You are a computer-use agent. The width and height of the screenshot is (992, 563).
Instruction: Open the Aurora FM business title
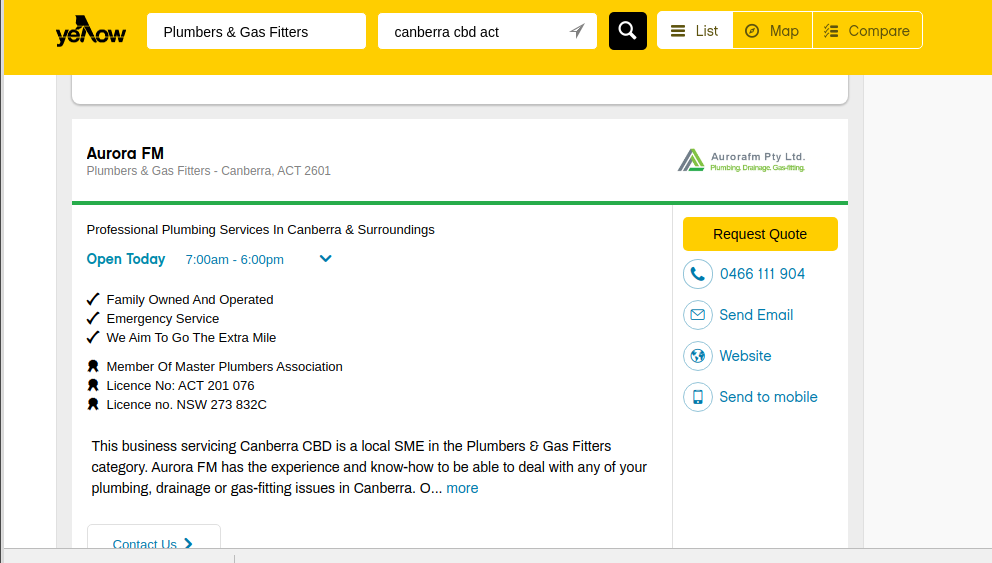(125, 153)
